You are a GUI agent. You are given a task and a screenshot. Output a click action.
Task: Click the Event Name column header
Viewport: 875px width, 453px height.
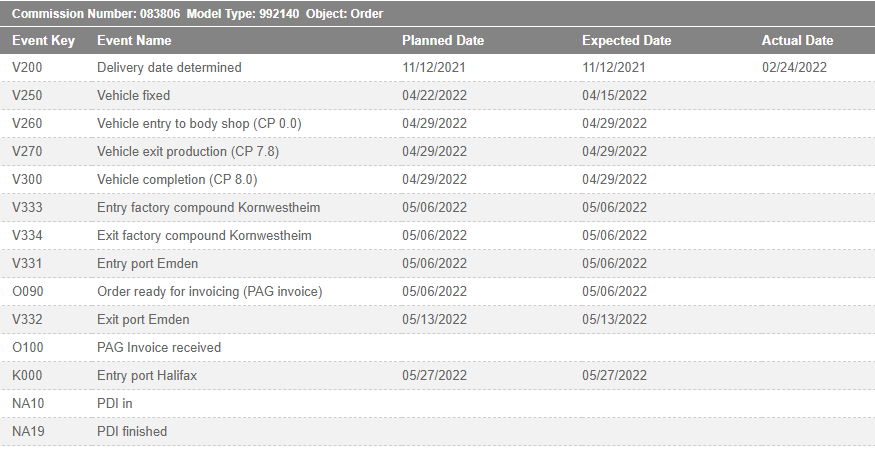134,41
